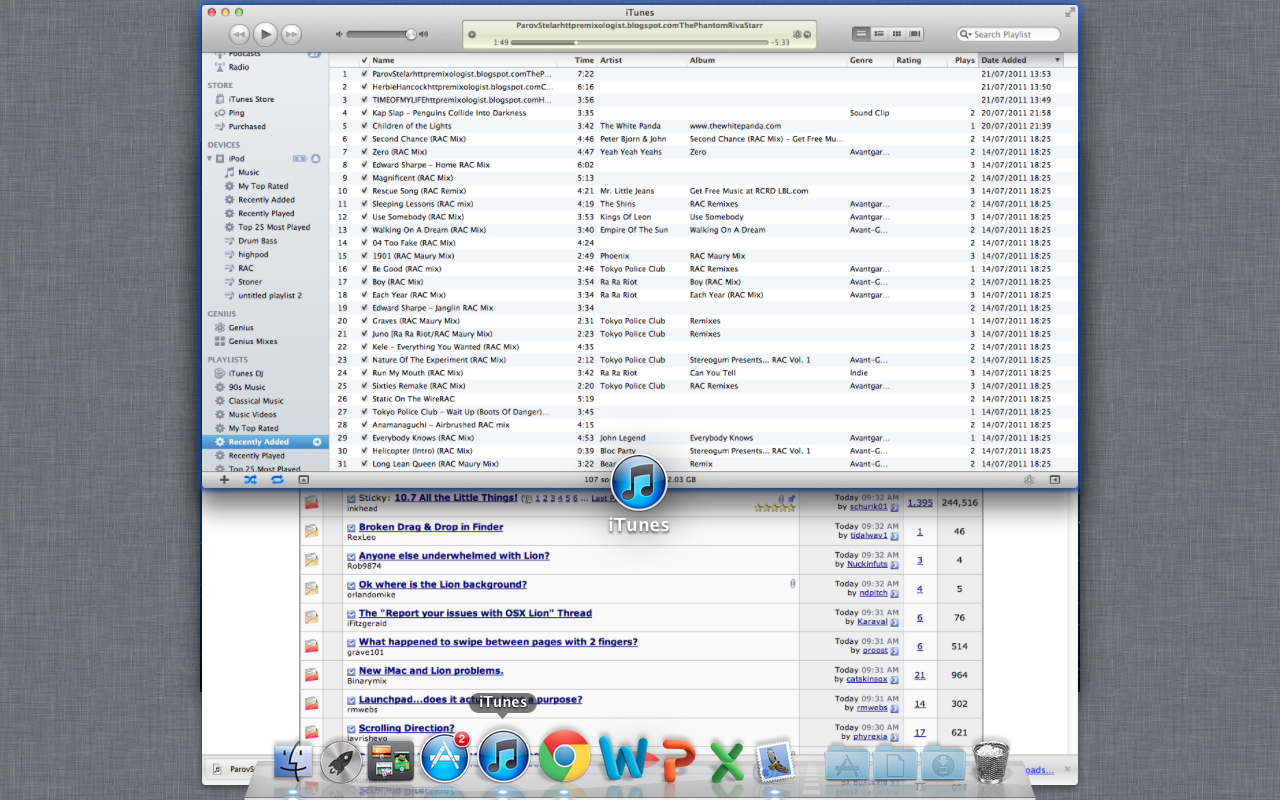Open the Downloads folder stack in Dock

click(x=943, y=763)
